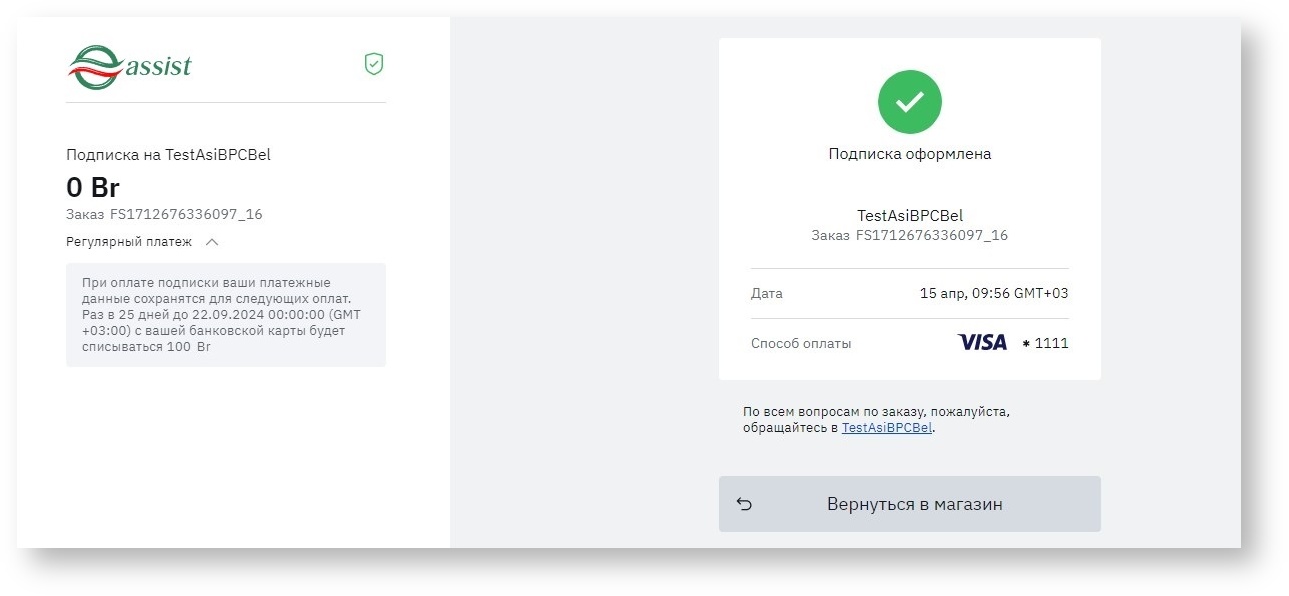This screenshot has height=596, width=1289.
Task: Collapse the chevron next to Регулярный платеж
Action: pos(211,242)
